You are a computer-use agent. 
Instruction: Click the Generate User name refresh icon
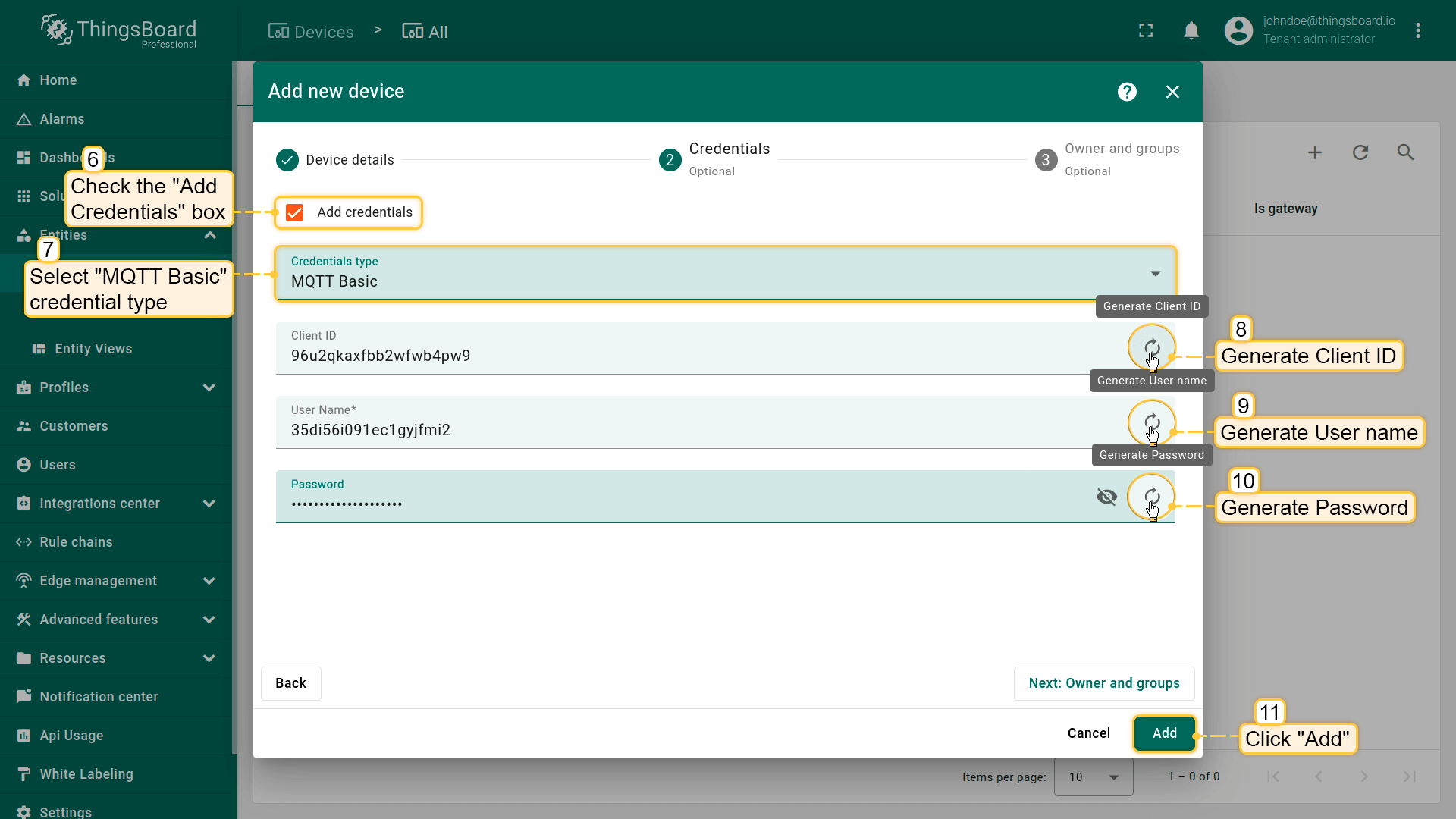coord(1151,422)
